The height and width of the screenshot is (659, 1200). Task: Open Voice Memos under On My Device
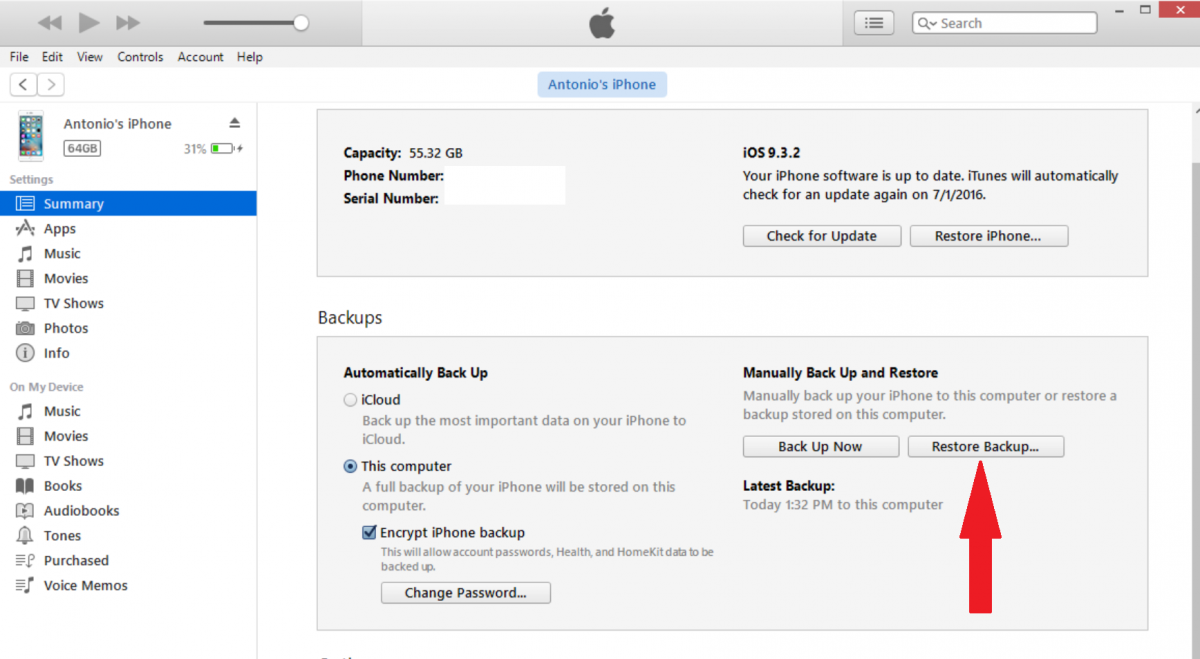click(x=85, y=586)
